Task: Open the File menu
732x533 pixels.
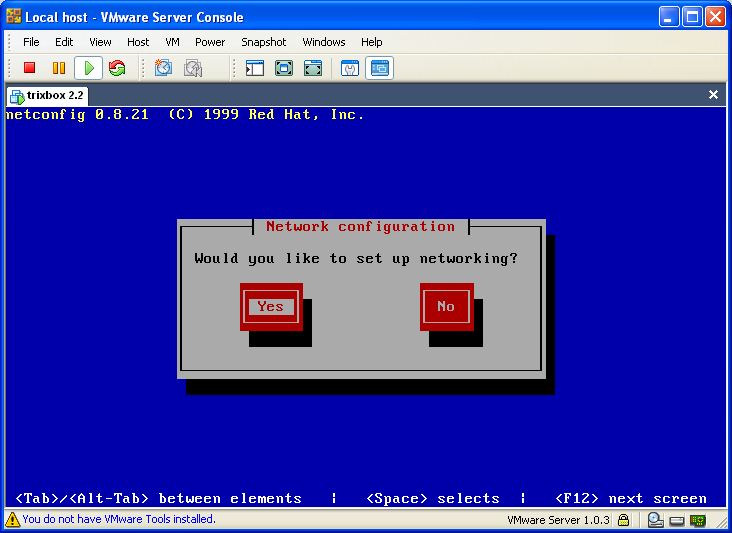Action: [31, 42]
